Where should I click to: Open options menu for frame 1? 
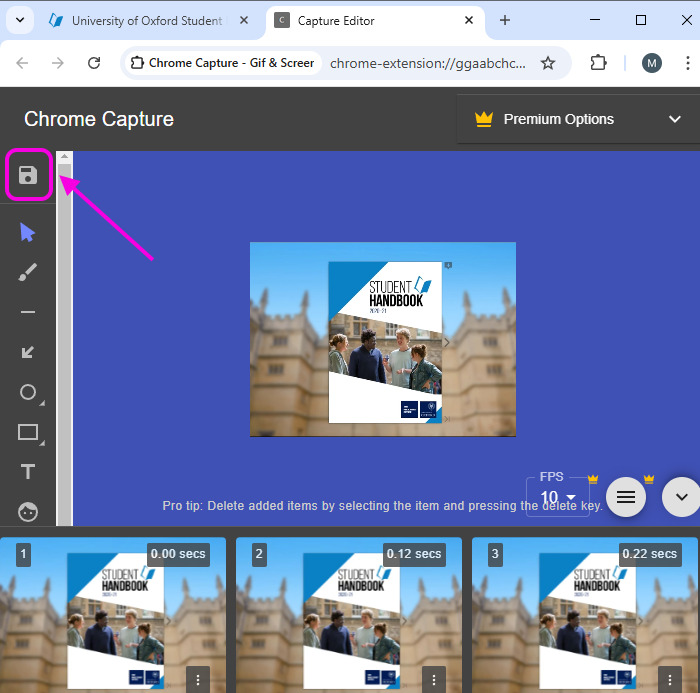[x=198, y=680]
